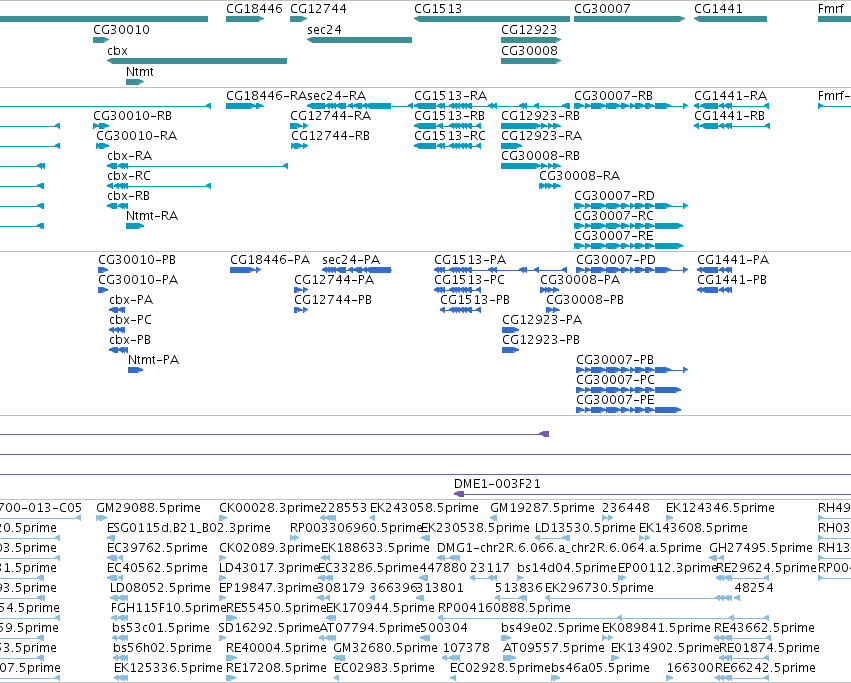Image resolution: width=851 pixels, height=683 pixels.
Task: Open the CG30008-RA transcript label
Action: click(x=579, y=176)
